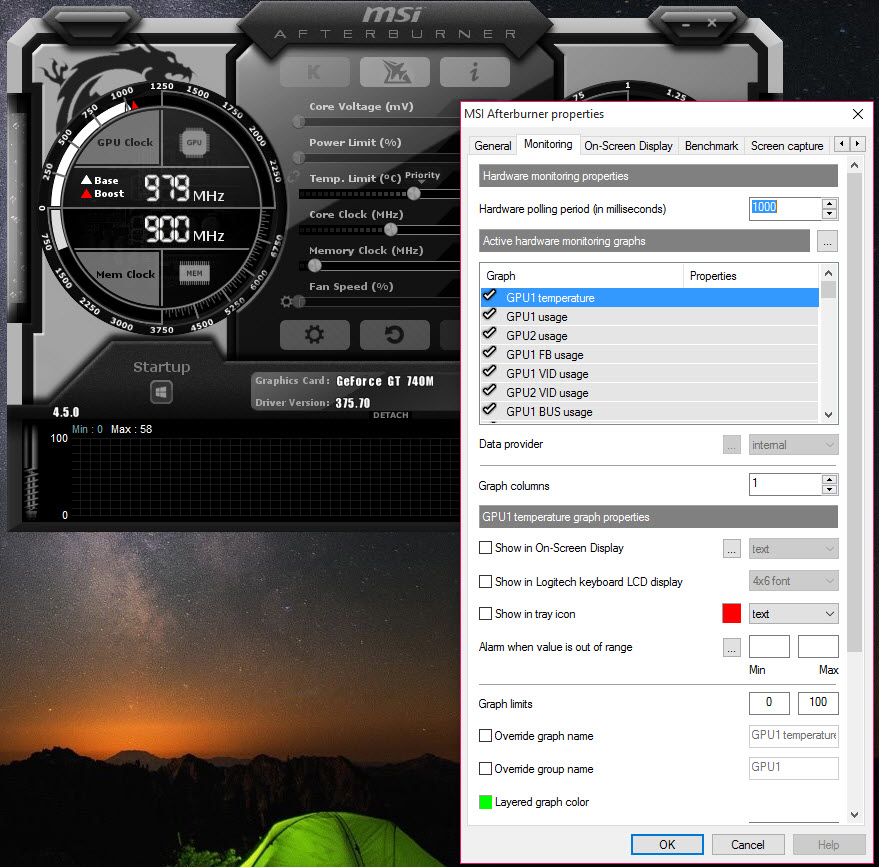Image resolution: width=879 pixels, height=867 pixels.
Task: Click the red tray icon color swatch
Action: [x=732, y=614]
